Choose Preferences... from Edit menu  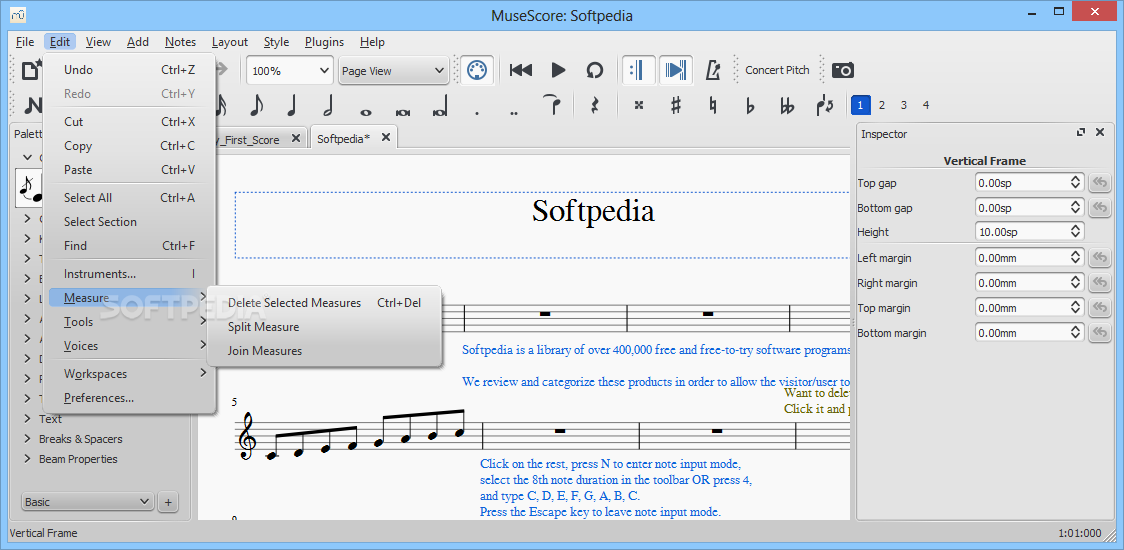[x=129, y=398]
